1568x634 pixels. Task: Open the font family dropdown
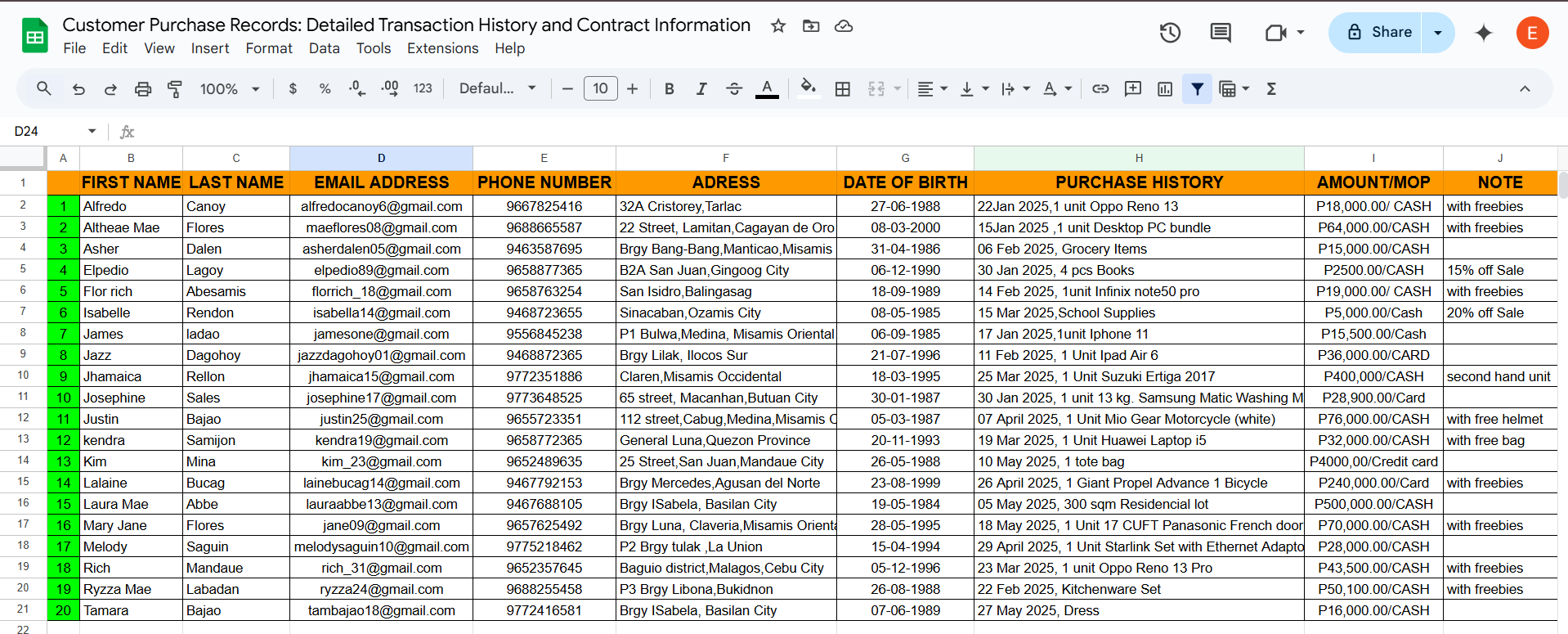pyautogui.click(x=497, y=89)
